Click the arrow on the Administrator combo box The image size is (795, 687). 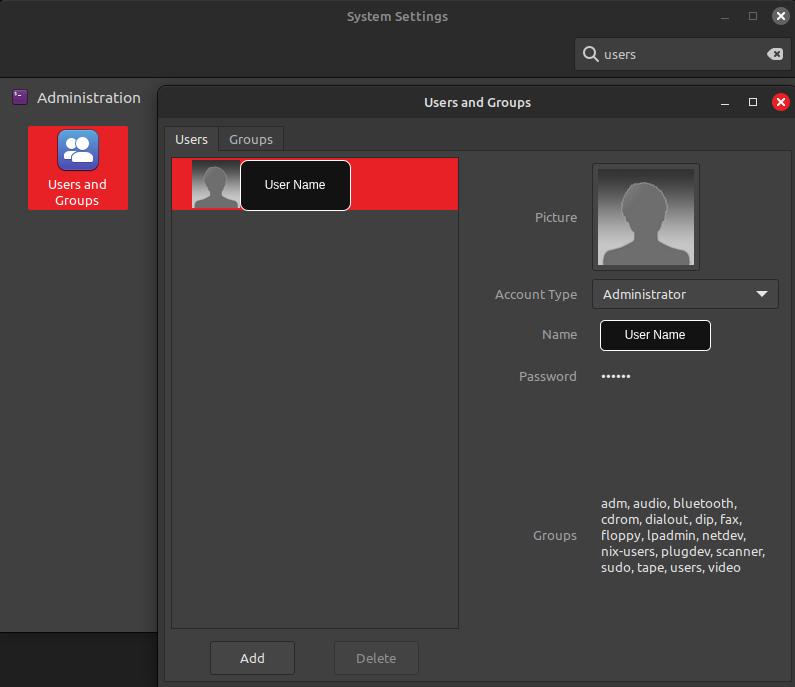click(762, 294)
